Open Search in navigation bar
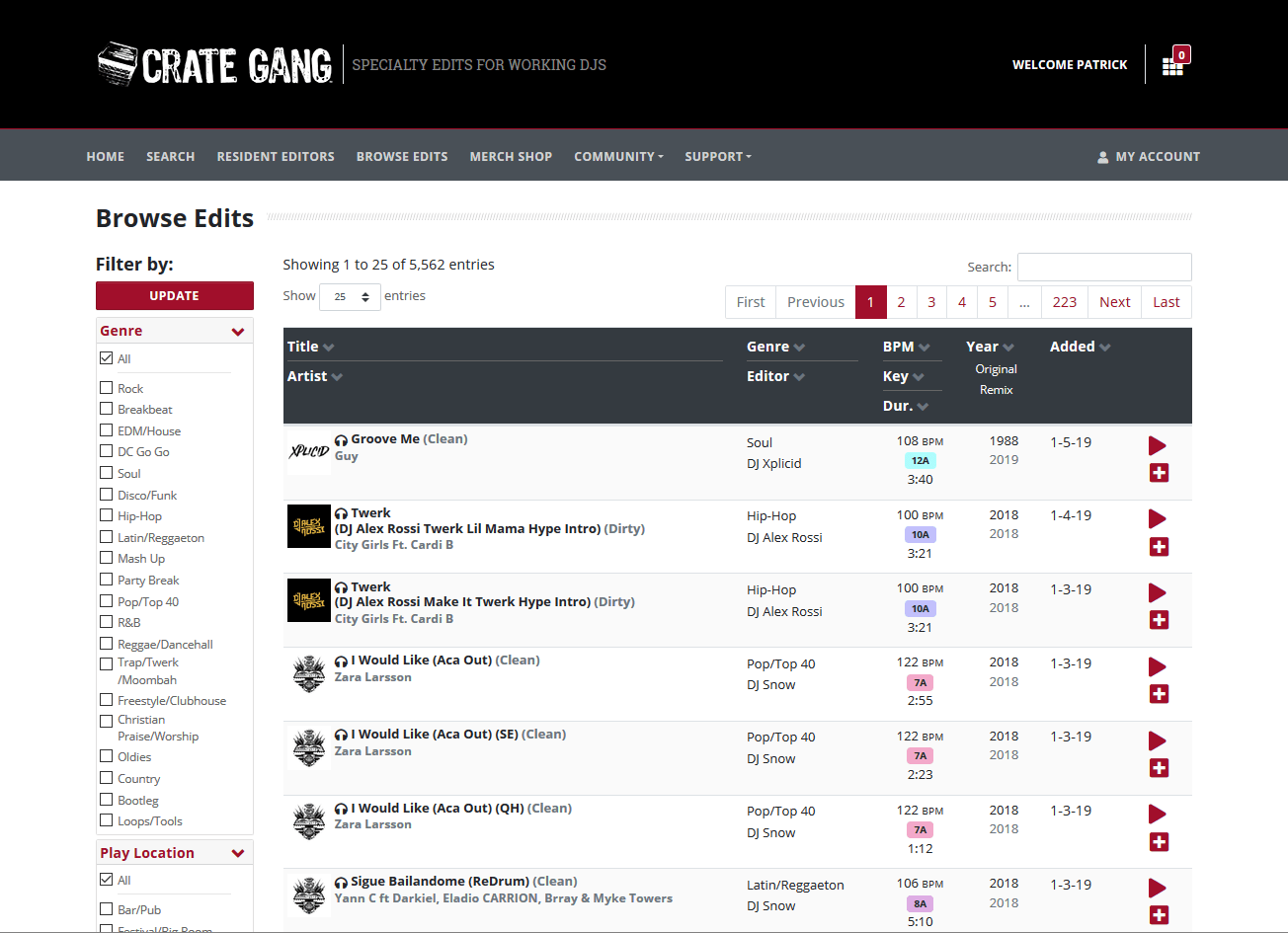 pyautogui.click(x=171, y=157)
